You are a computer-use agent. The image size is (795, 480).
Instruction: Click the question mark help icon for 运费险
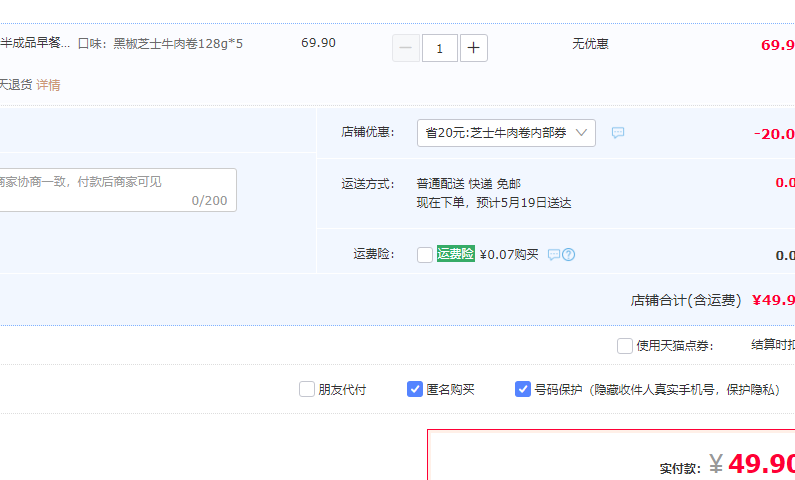[x=569, y=254]
